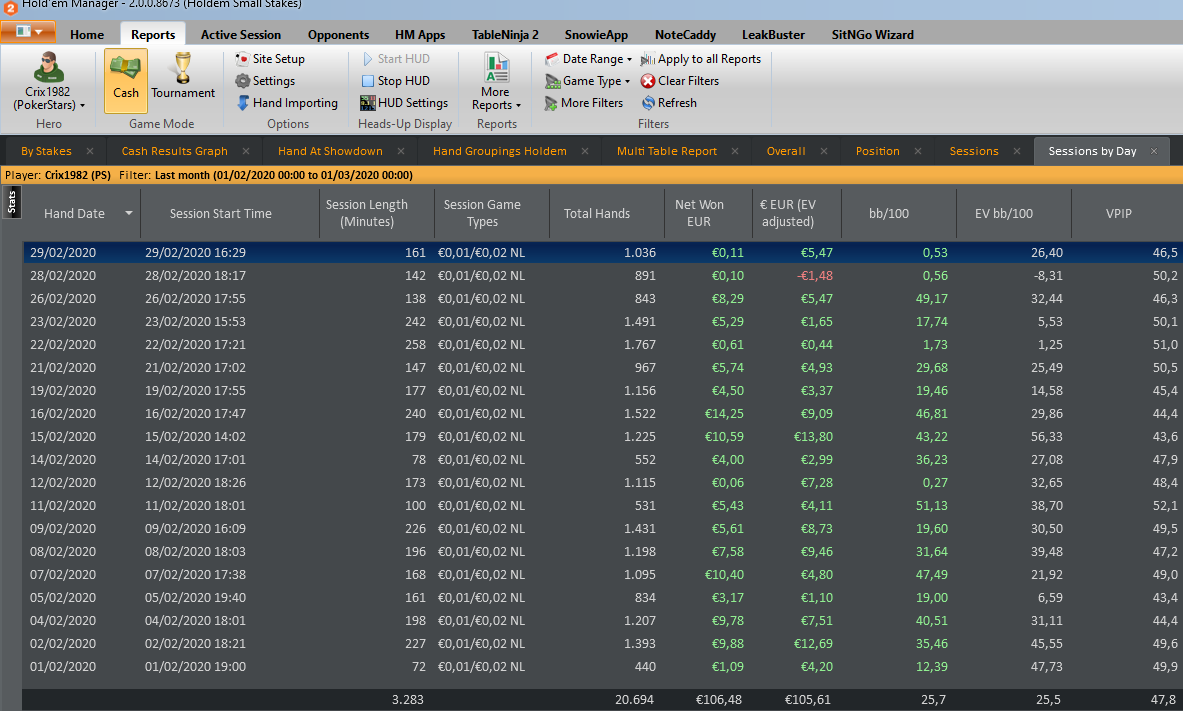Click Stop HUD

pyautogui.click(x=396, y=81)
